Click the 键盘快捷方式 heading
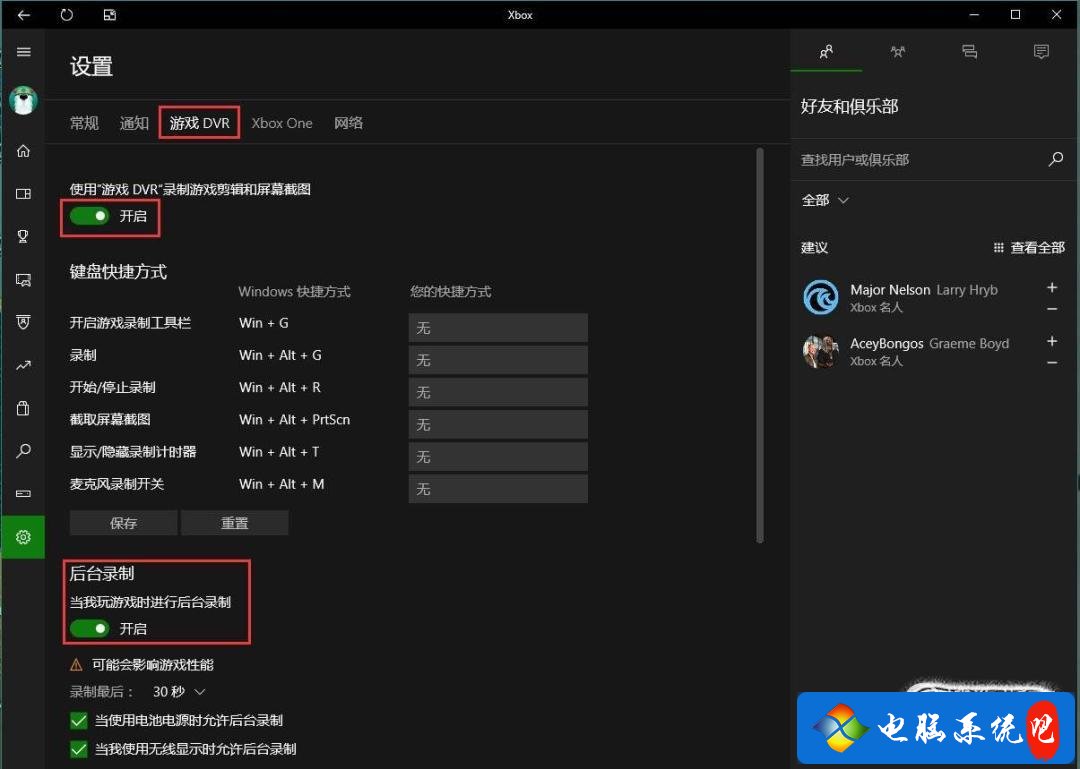Viewport: 1080px width, 769px height. pos(118,272)
